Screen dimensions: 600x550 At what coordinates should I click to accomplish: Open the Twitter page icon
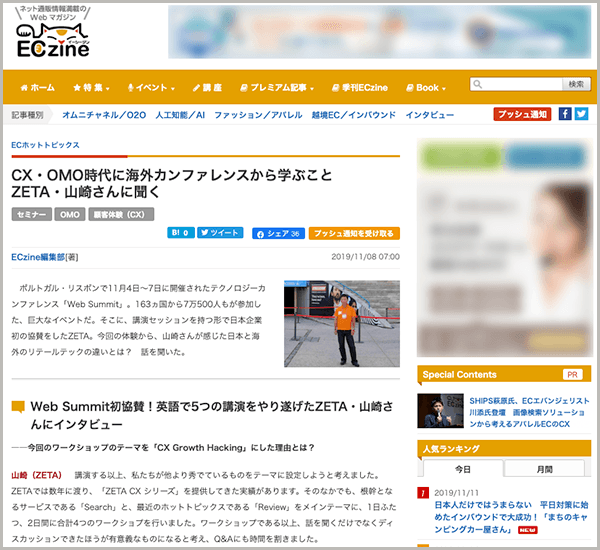tap(581, 114)
